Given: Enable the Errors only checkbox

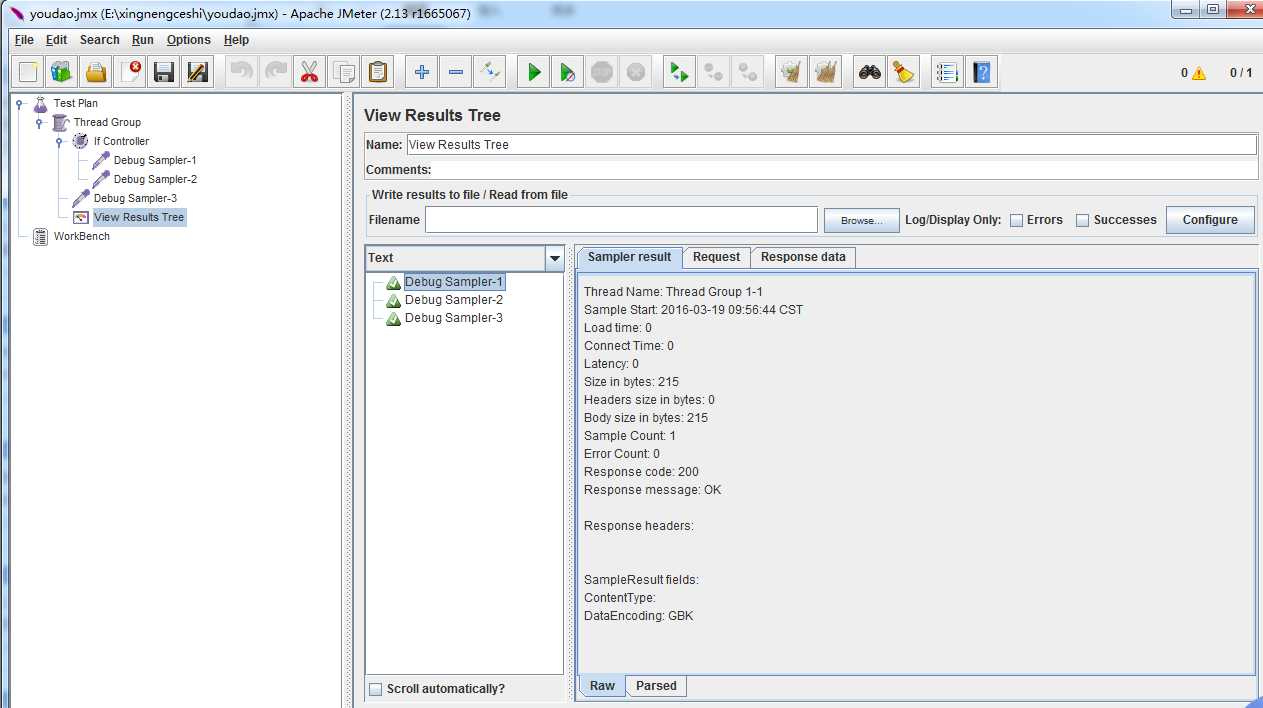Looking at the screenshot, I should 1016,221.
